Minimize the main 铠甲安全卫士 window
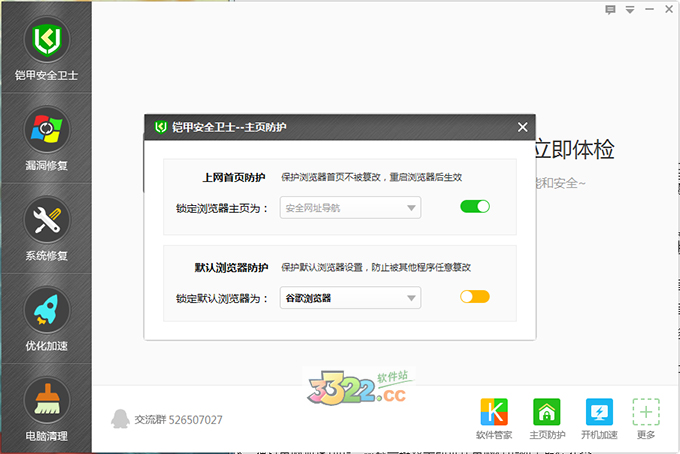This screenshot has width=680, height=454. 649,9
